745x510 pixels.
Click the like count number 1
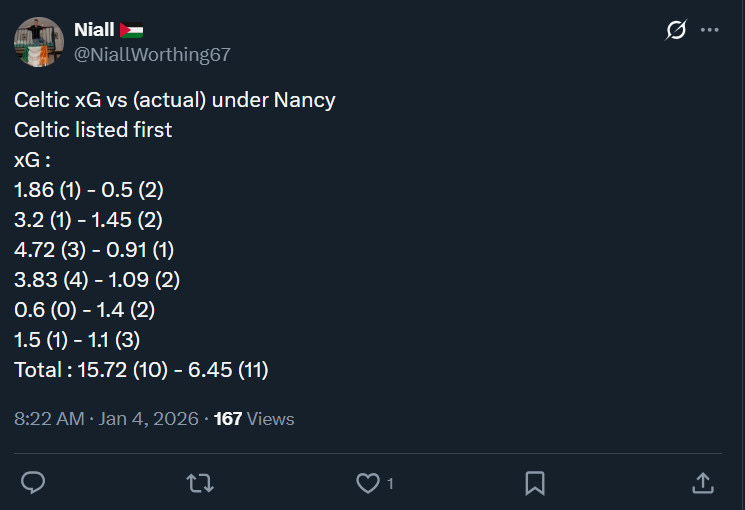tap(390, 484)
